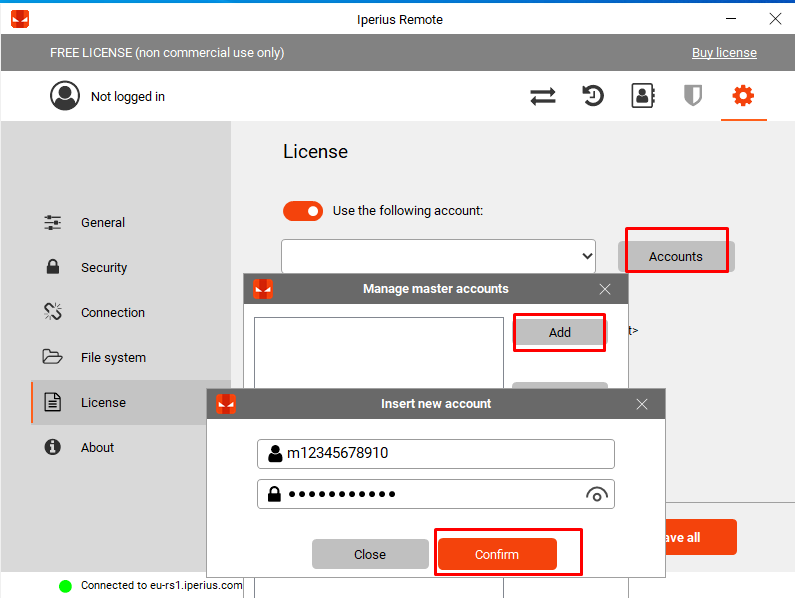Click the Not logged in text
This screenshot has width=795, height=598.
[128, 96]
